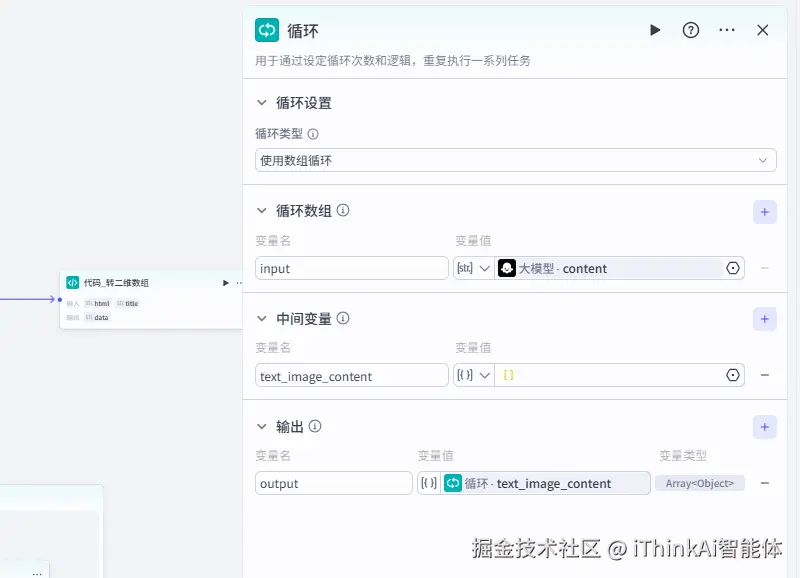Click the 代码_转二维数组 node title
The image size is (800, 578).
click(x=116, y=283)
